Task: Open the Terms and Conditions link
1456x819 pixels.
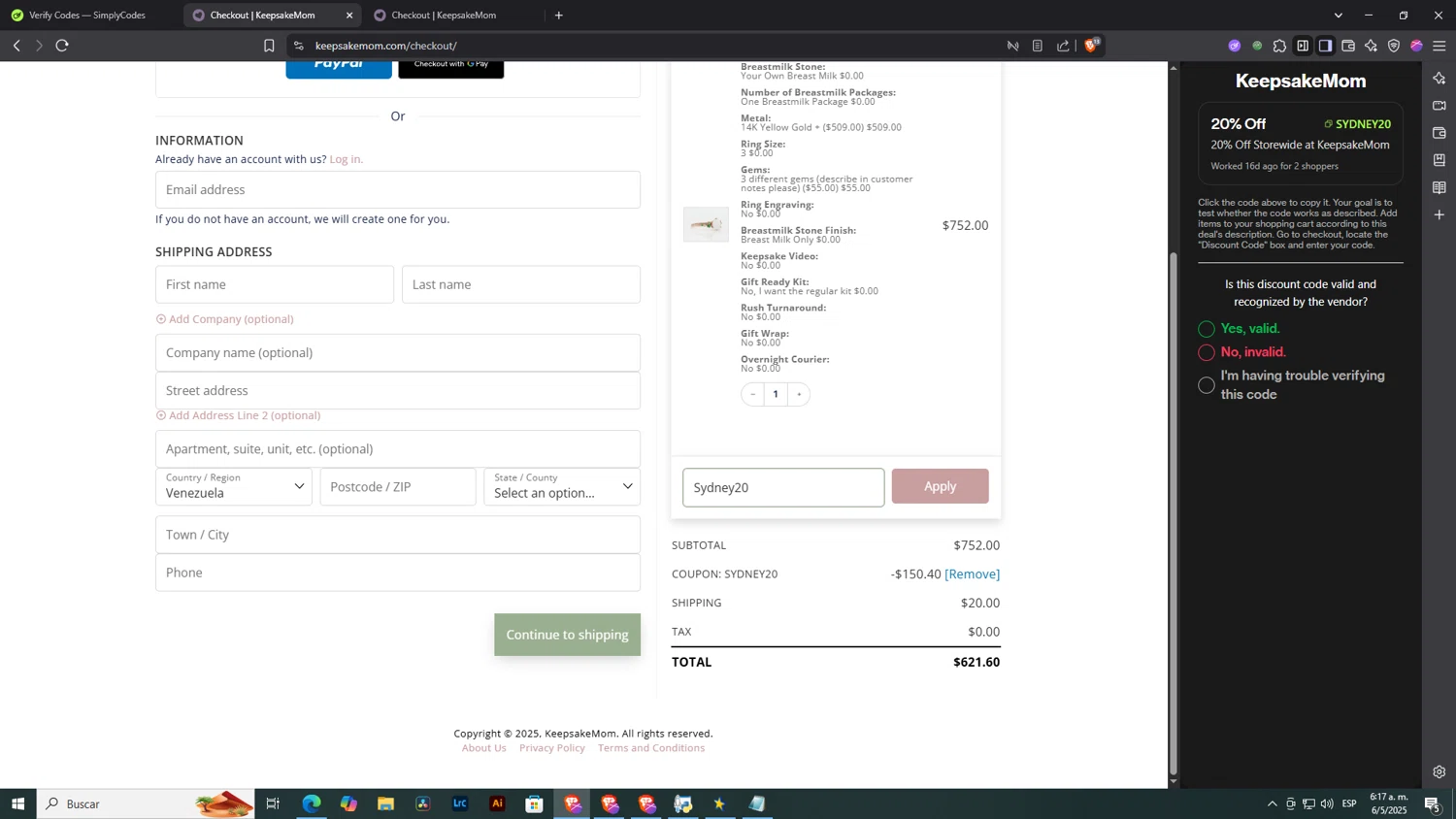Action: click(x=651, y=748)
